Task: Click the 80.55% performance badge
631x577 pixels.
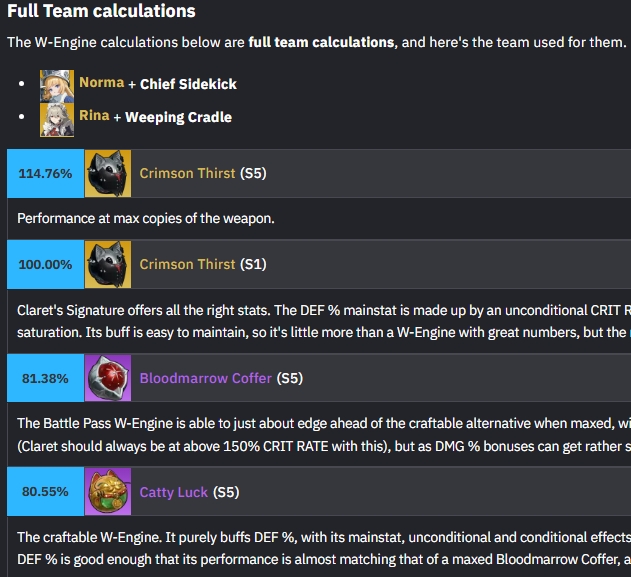Action: [45, 492]
